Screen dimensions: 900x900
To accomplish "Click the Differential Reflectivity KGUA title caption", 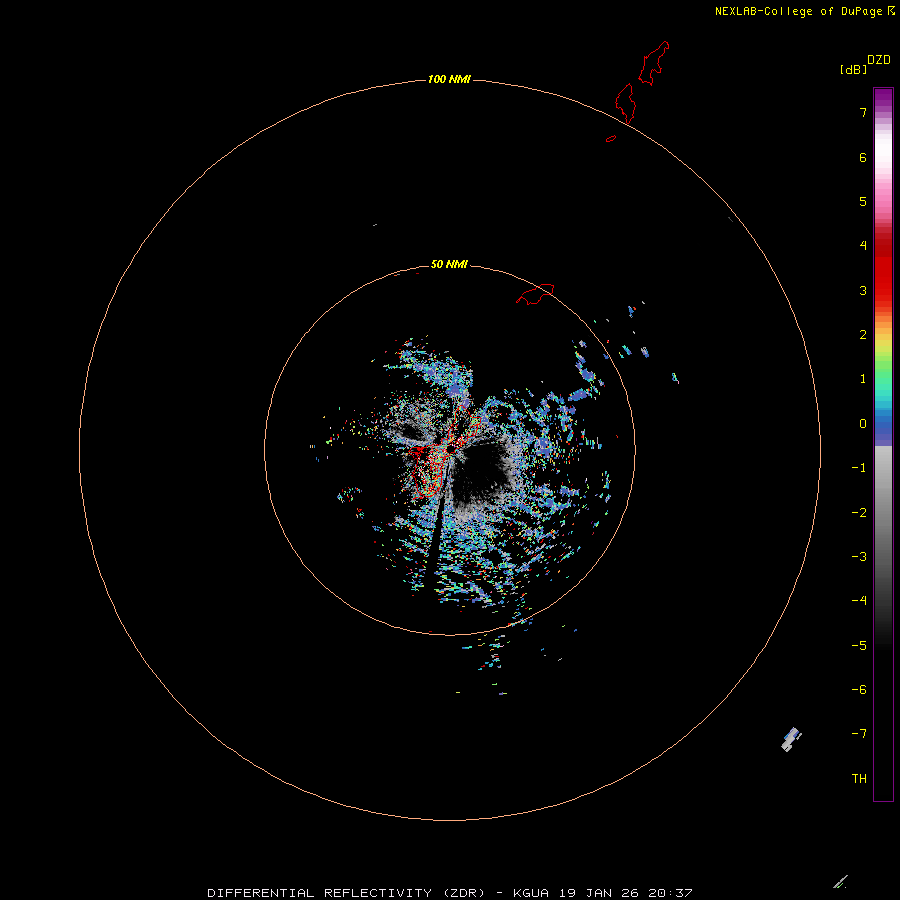I will 449,893.
